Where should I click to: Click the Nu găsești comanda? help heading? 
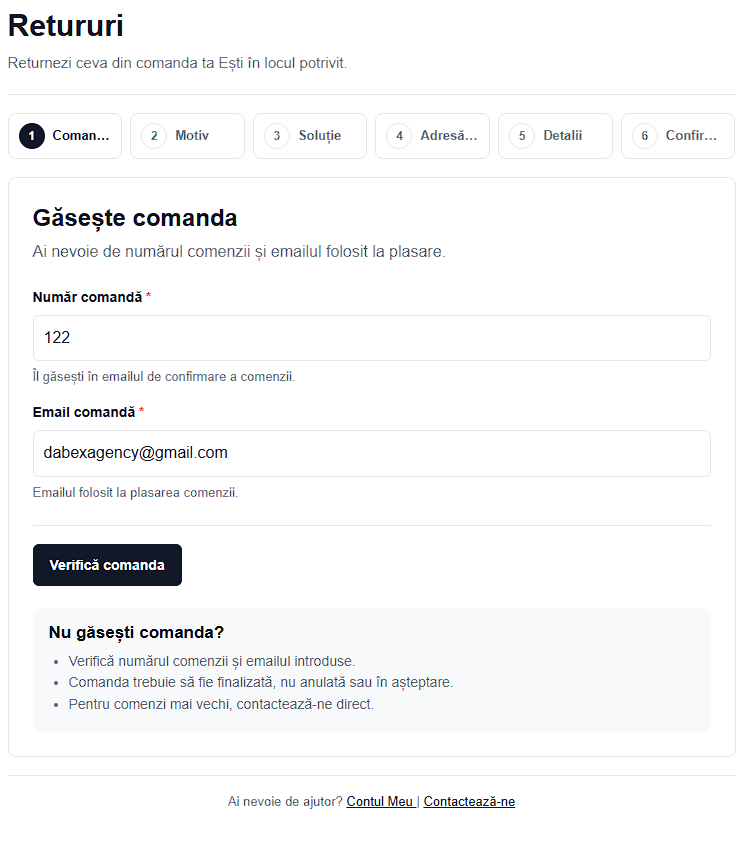click(136, 632)
